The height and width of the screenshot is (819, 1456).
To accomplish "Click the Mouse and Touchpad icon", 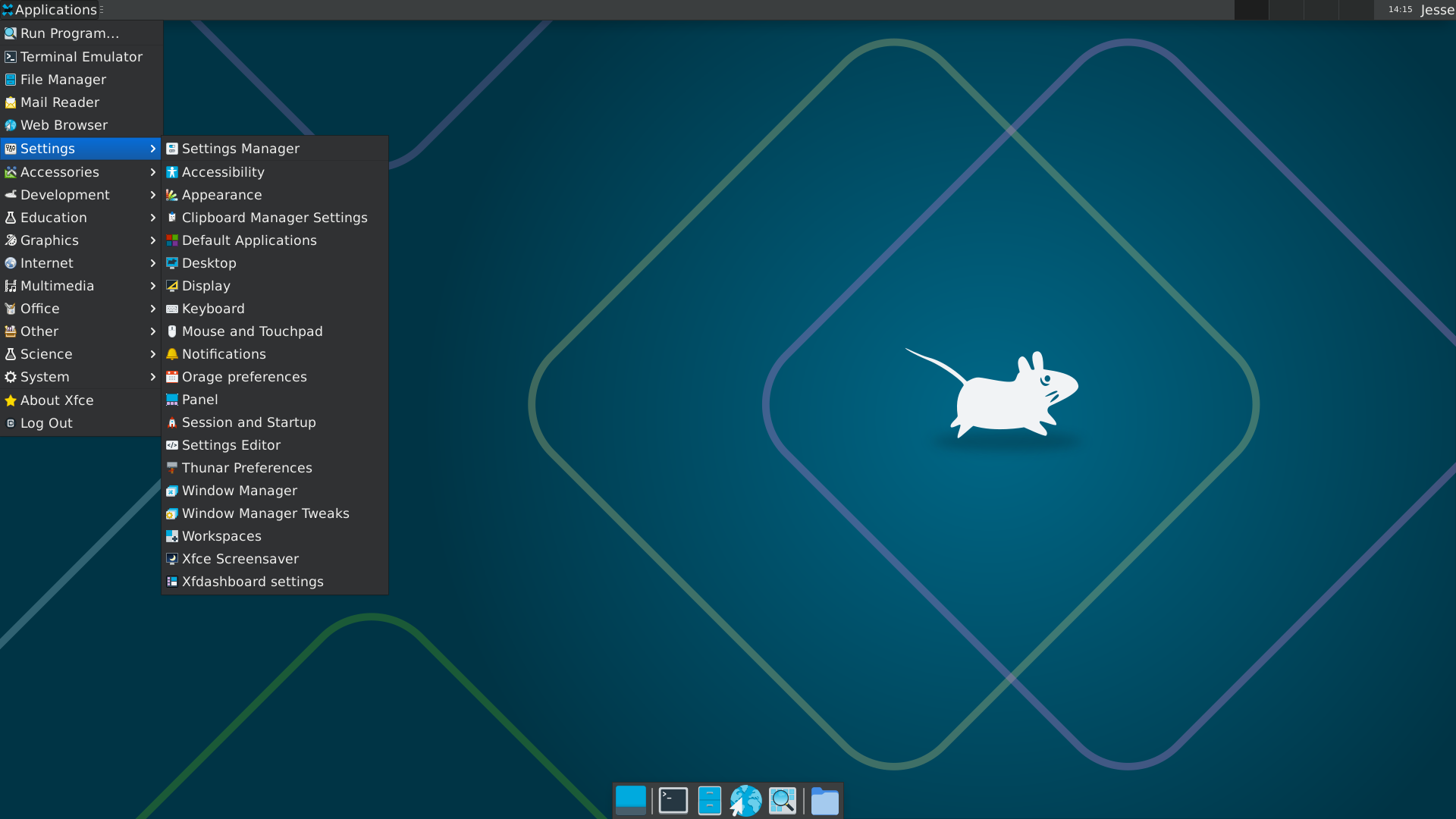I will tap(172, 331).
